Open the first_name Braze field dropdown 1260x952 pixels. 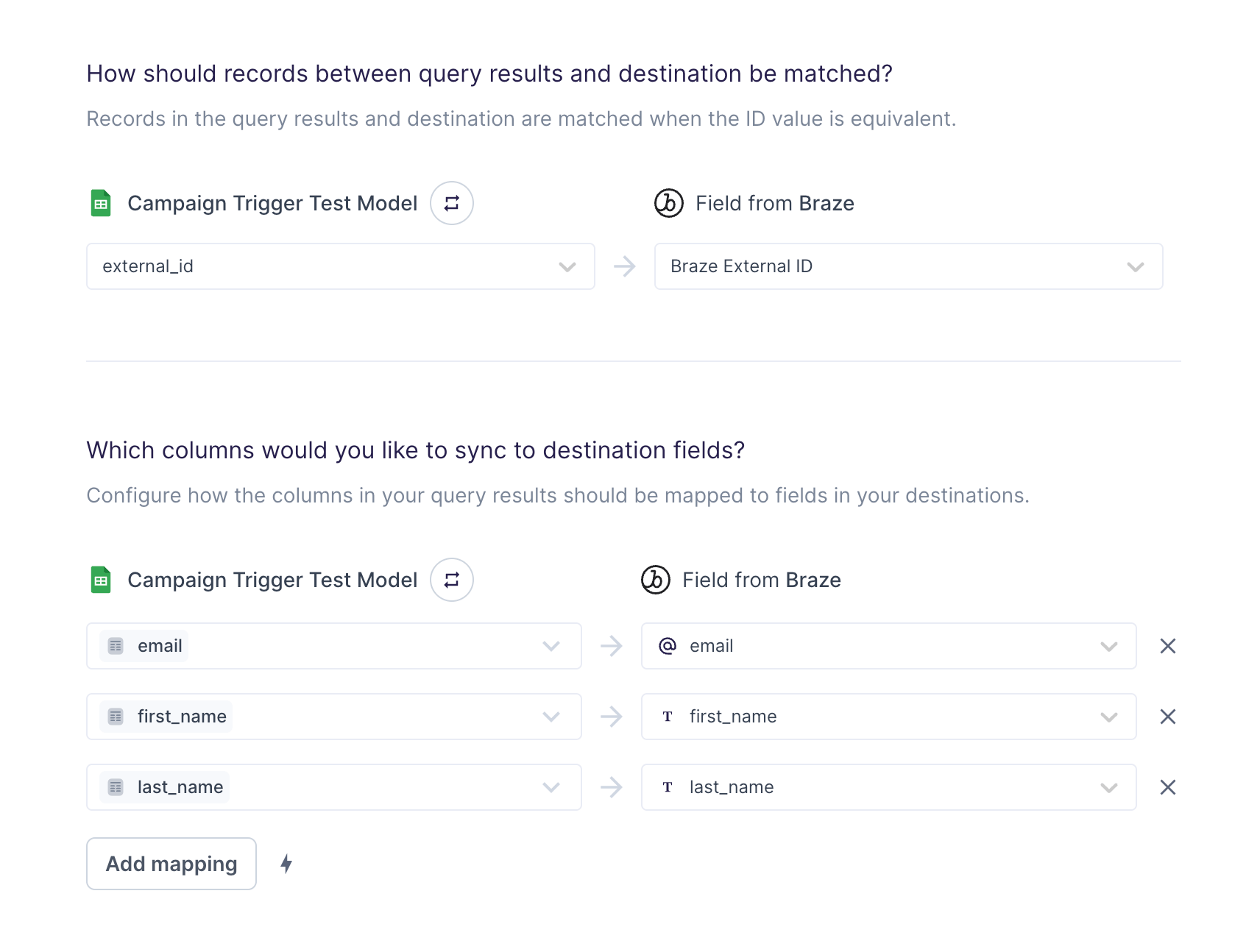(889, 717)
